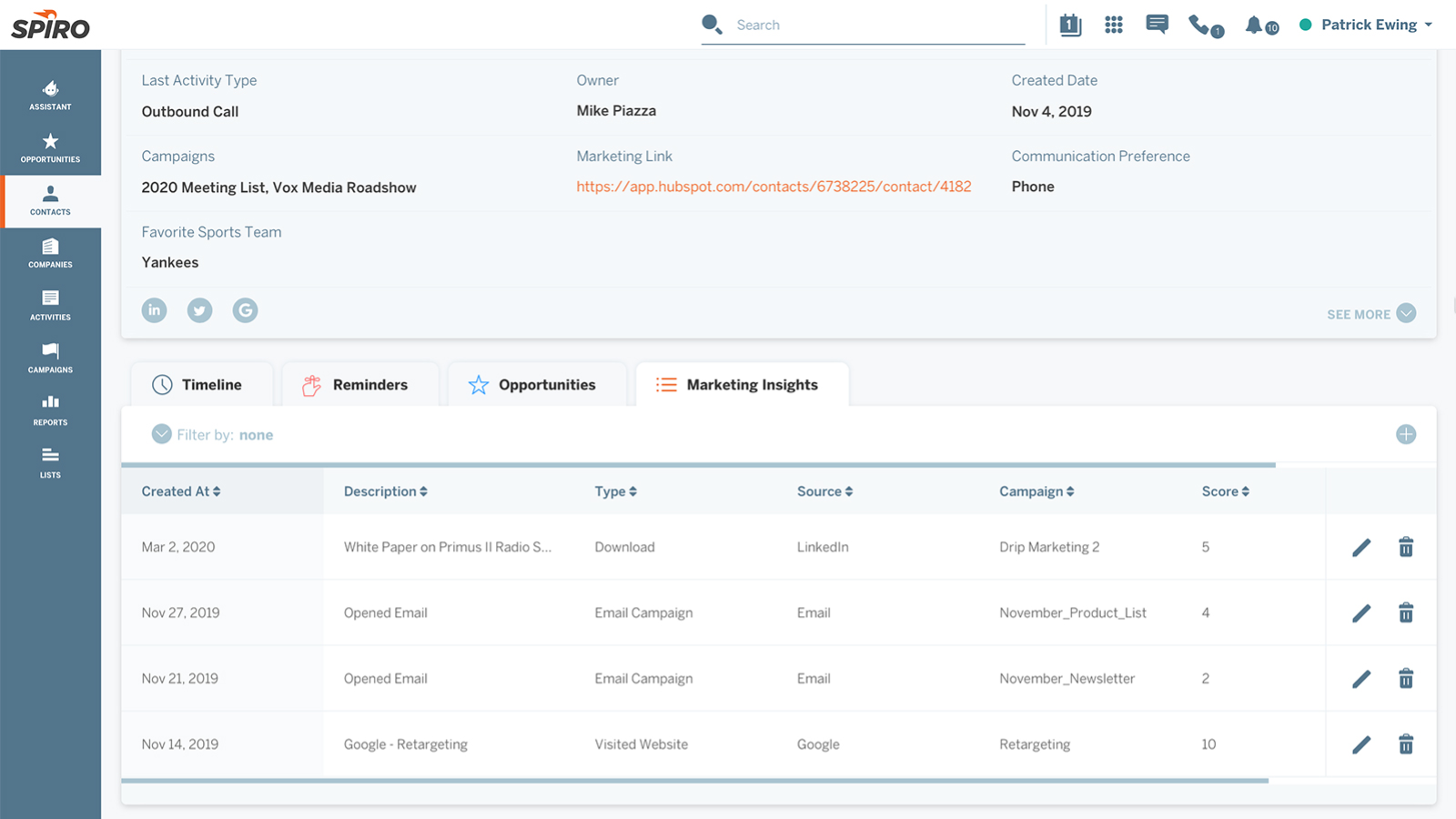Expand the Filter by options
Screen dimensions: 1456x819
[x=161, y=434]
